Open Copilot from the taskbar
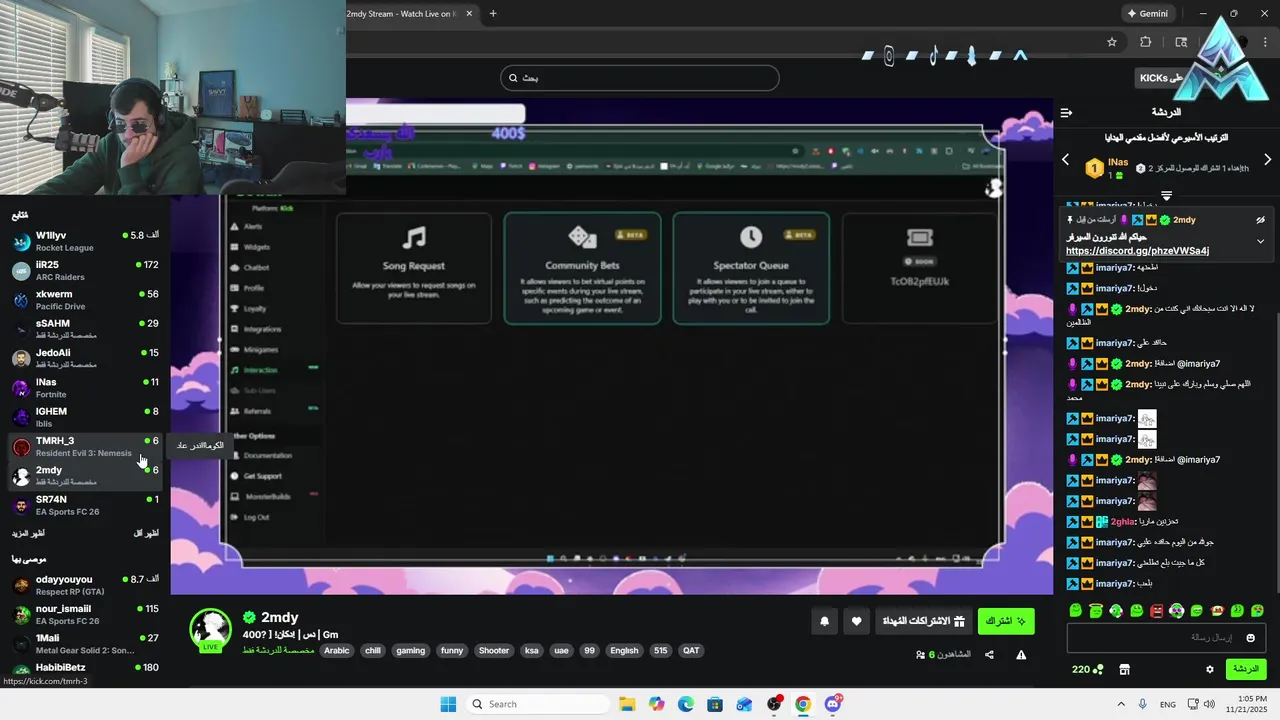 [656, 704]
